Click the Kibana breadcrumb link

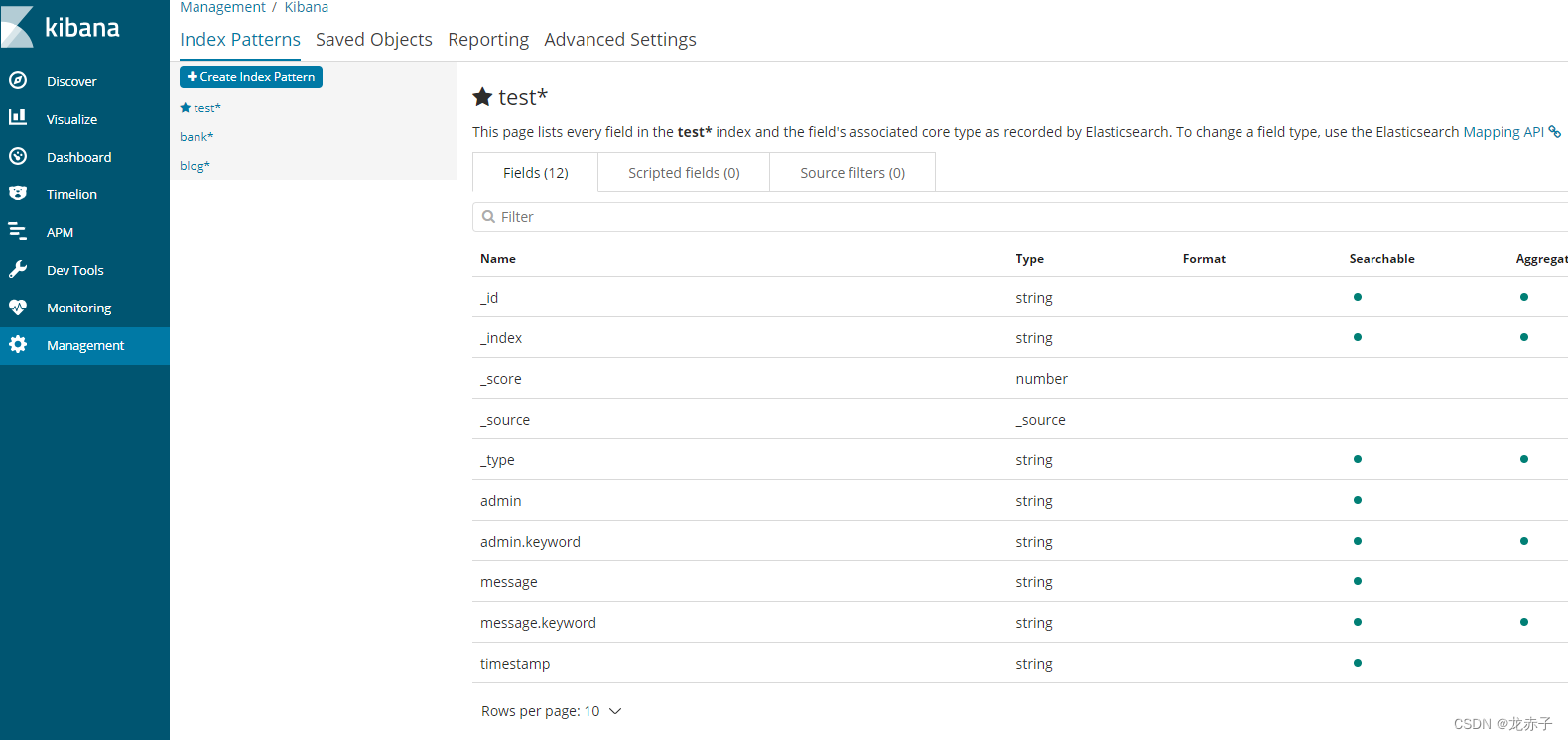[307, 7]
